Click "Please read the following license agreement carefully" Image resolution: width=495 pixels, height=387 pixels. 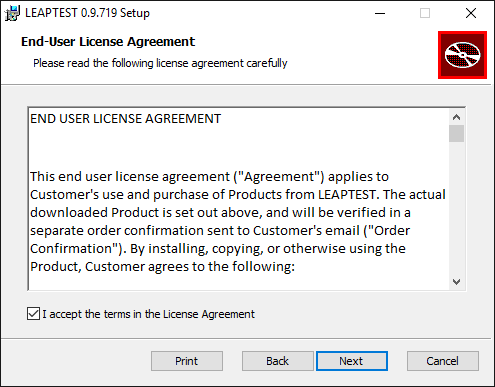point(160,63)
